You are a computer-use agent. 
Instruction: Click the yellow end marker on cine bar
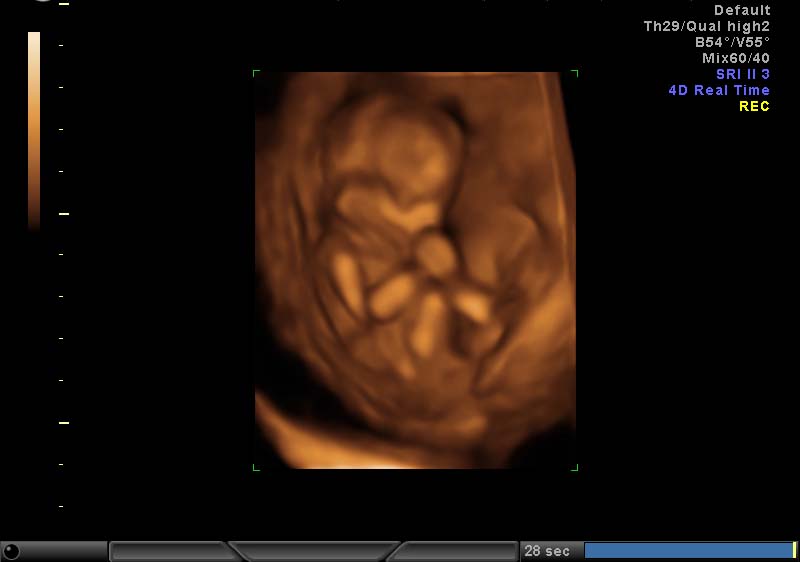(x=794, y=551)
